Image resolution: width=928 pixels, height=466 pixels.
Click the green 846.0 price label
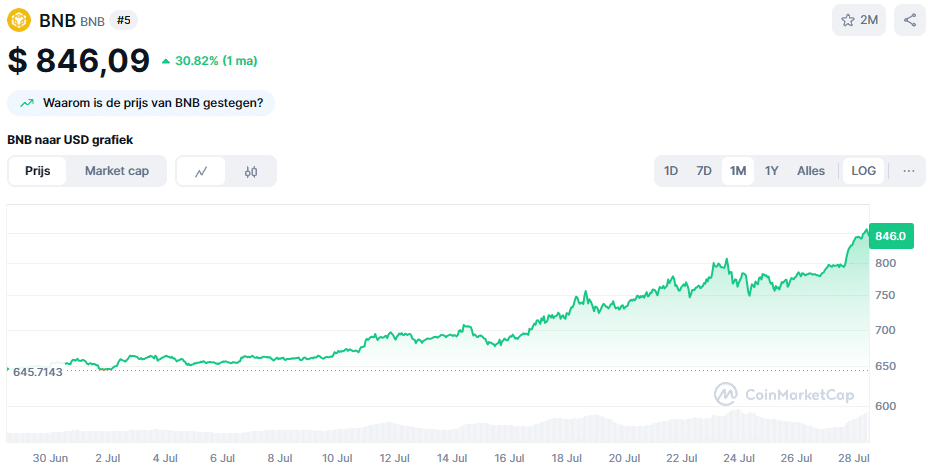tap(891, 236)
